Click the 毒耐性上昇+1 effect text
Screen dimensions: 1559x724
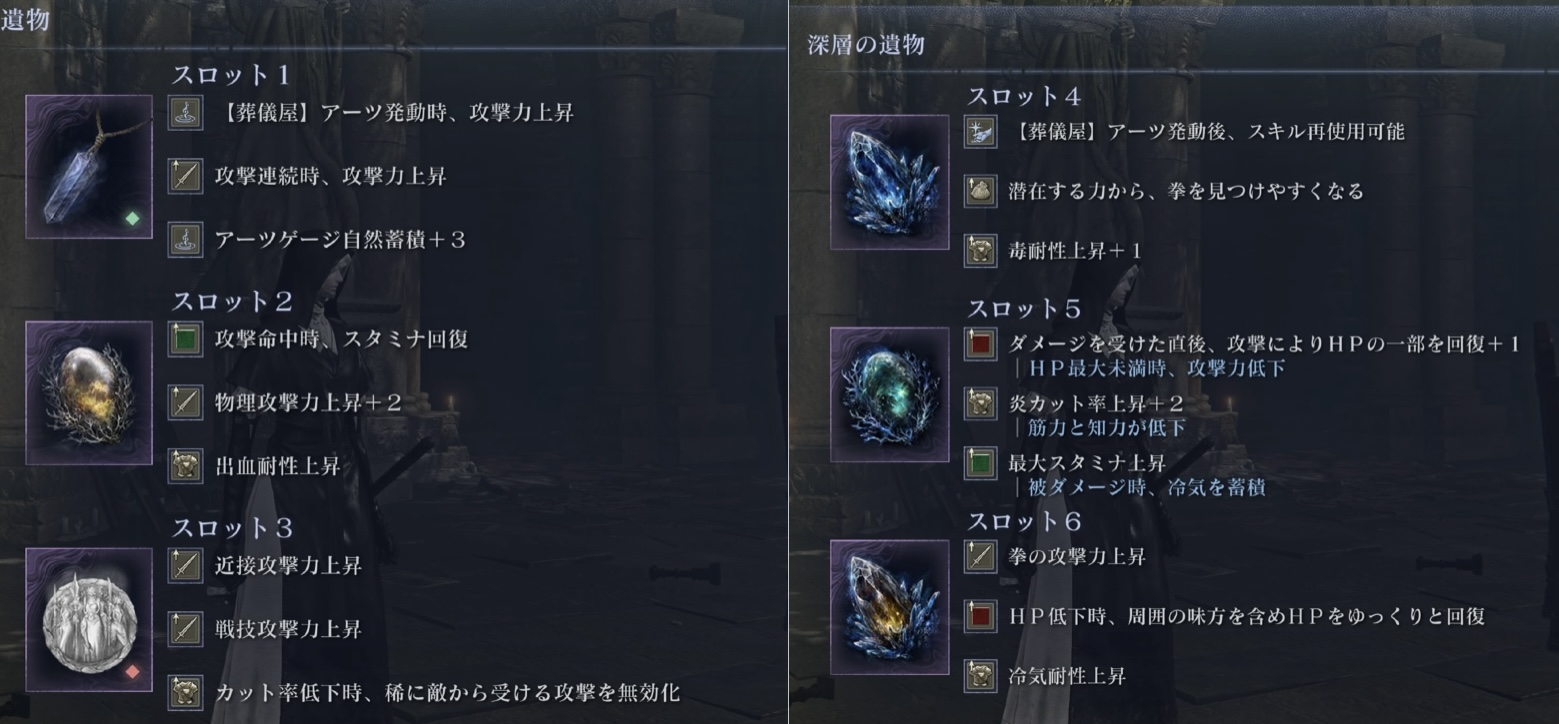1075,251
